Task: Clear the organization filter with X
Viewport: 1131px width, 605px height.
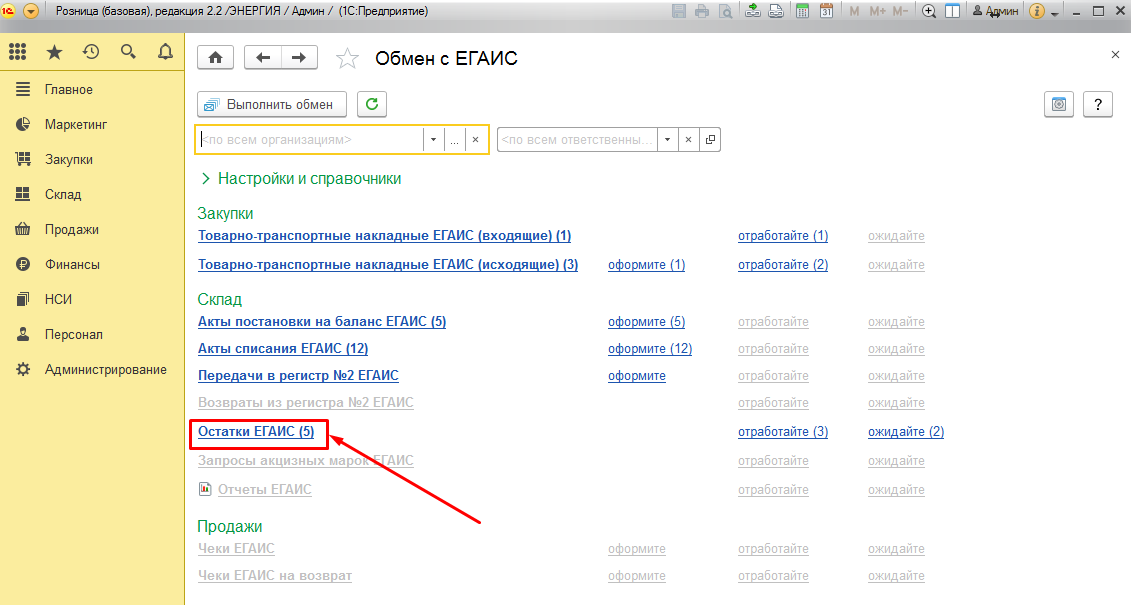Action: coord(476,140)
